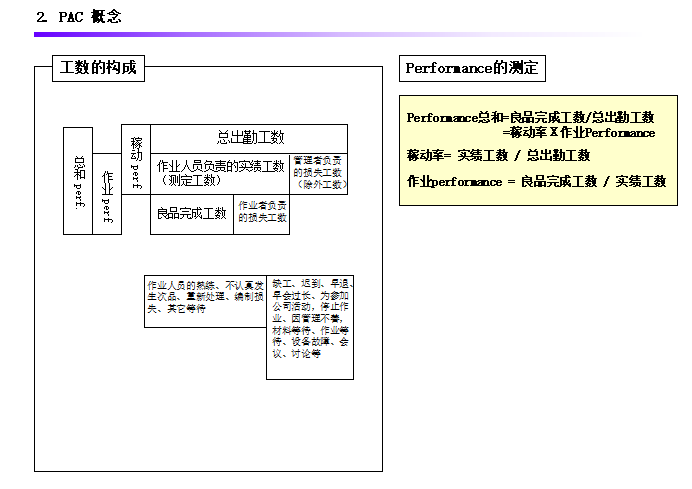This screenshot has height=489, width=692.
Task: Click the vertical "稼动 perf" cell
Action: 135,159
